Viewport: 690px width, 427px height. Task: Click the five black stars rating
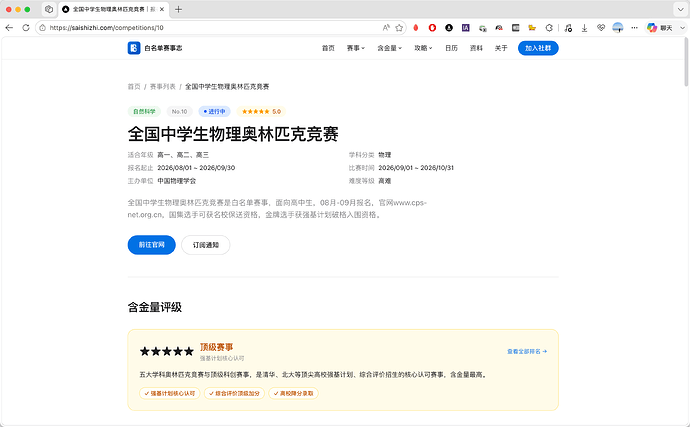point(167,351)
